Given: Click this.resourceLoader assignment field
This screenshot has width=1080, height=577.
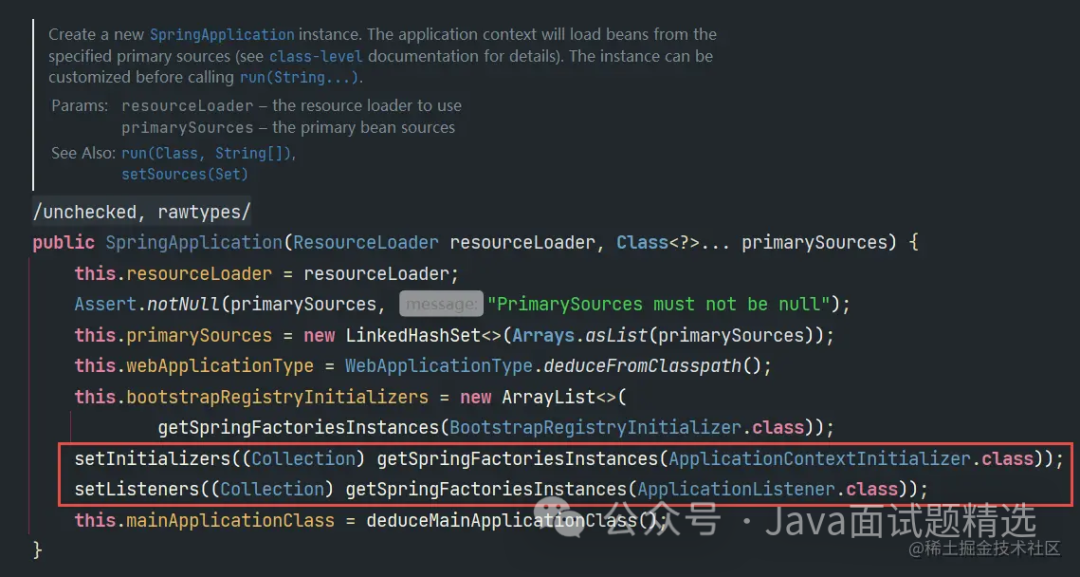Looking at the screenshot, I should coord(174,273).
